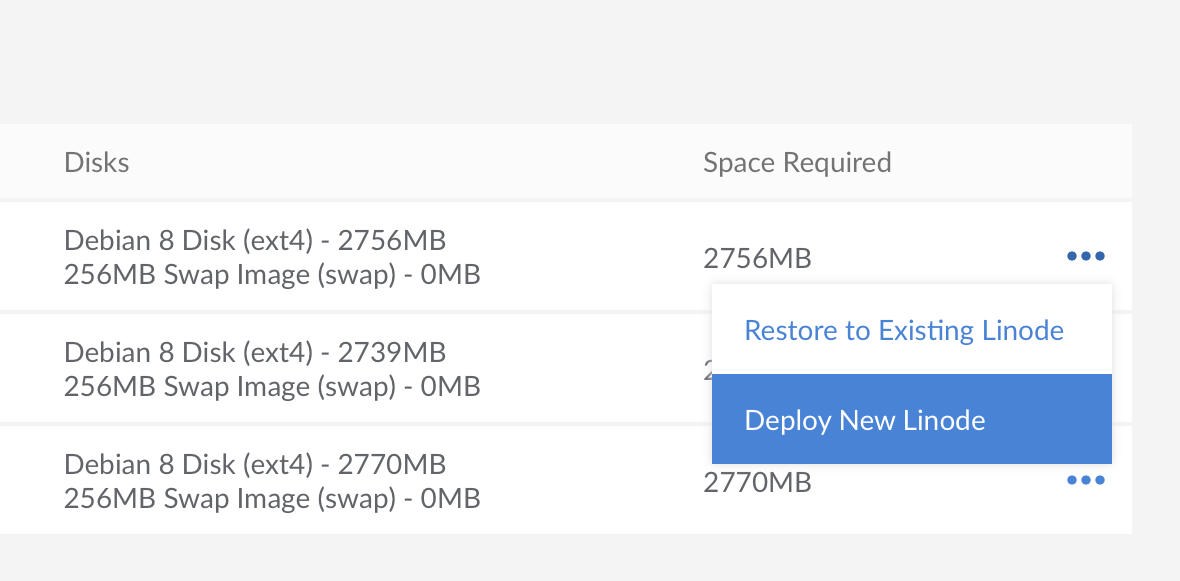Select Restore to Existing Linode
1180x581 pixels.
tap(904, 330)
